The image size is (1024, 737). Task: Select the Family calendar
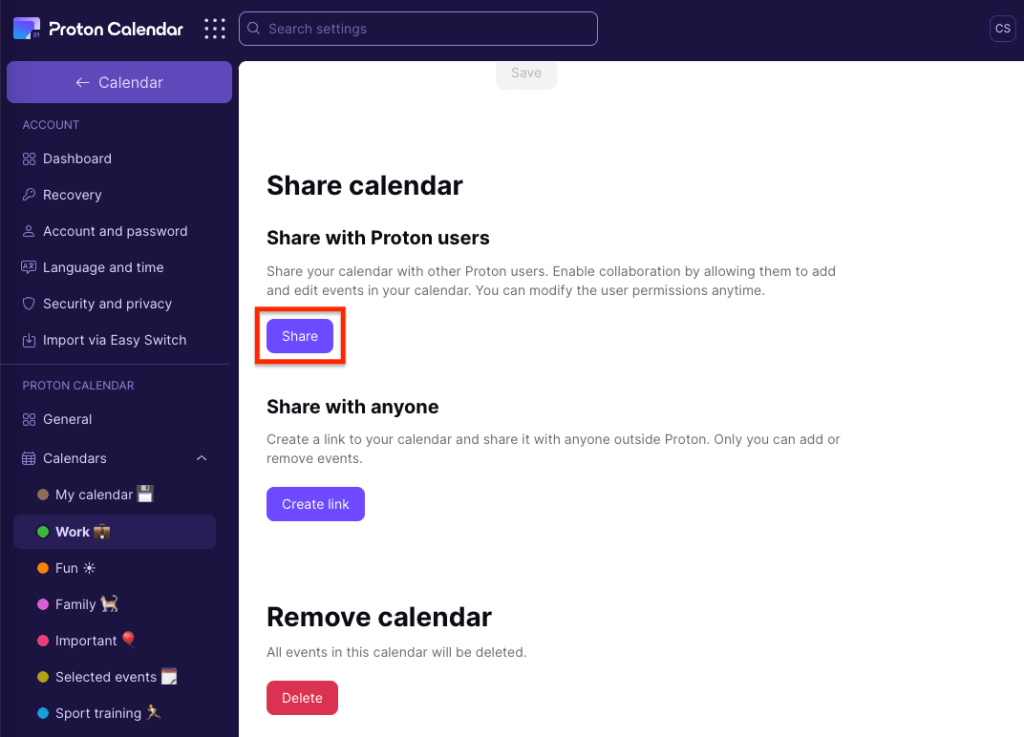(x=80, y=604)
